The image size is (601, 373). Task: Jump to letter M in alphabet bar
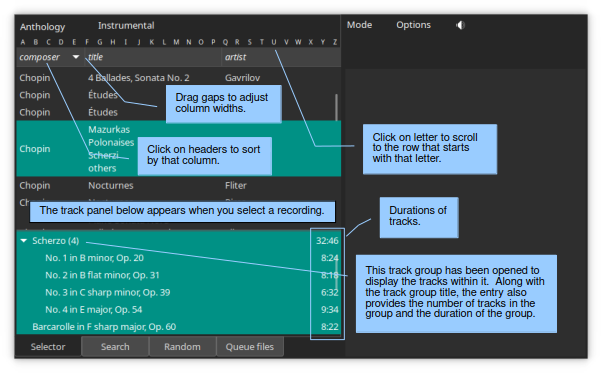[x=176, y=42]
